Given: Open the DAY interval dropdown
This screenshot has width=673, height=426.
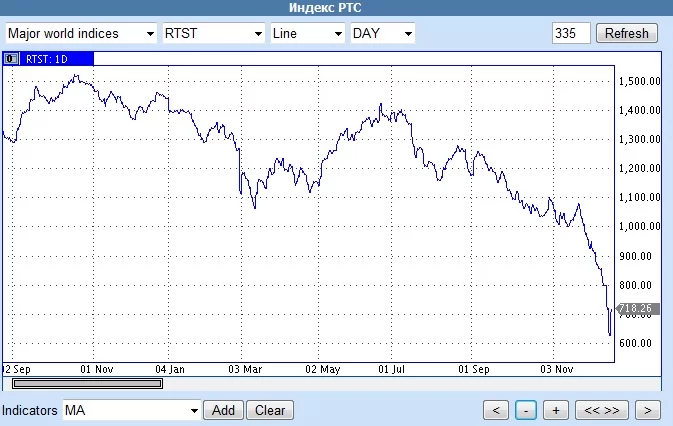Looking at the screenshot, I should (382, 33).
